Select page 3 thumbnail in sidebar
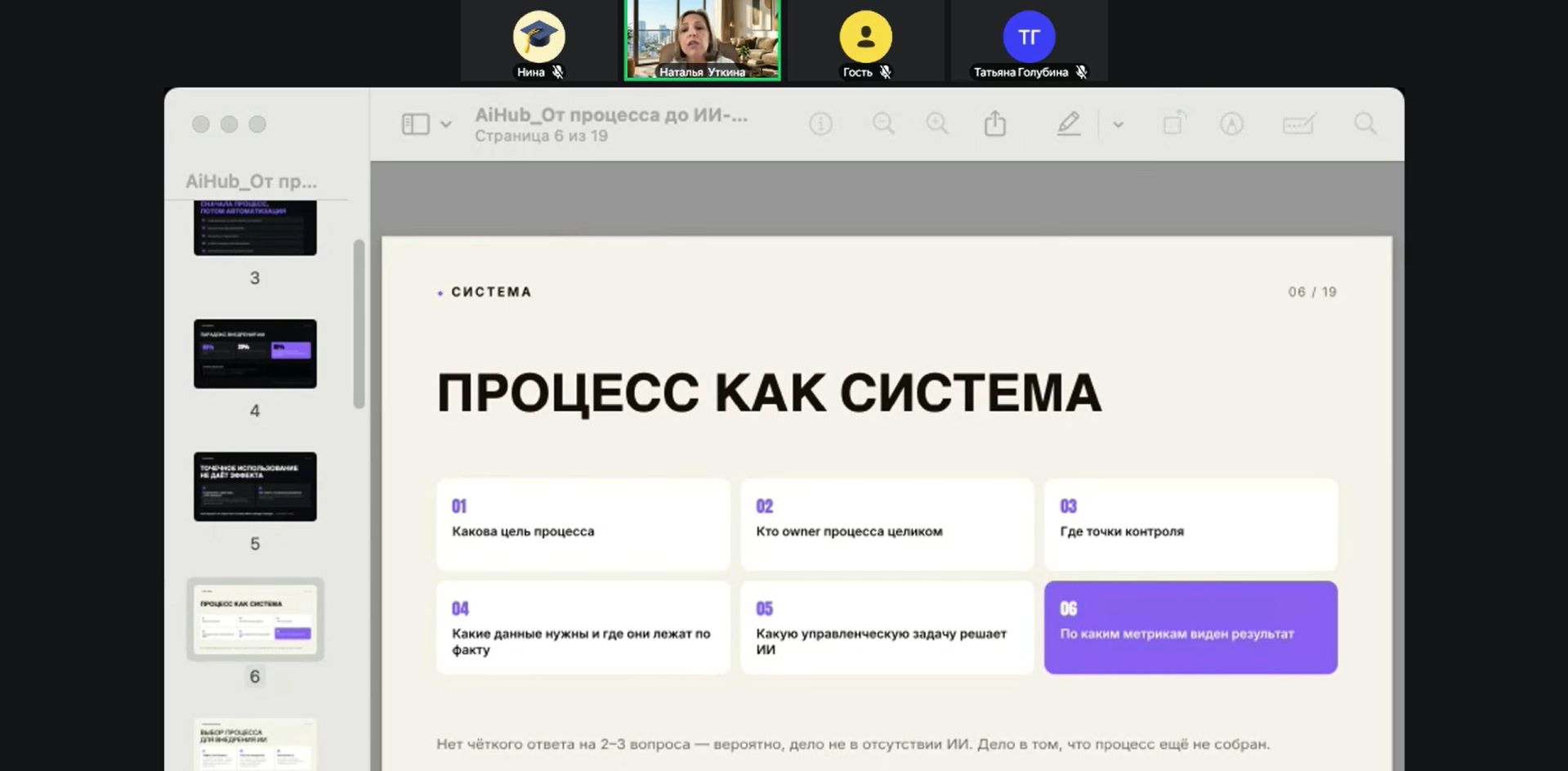 coord(255,228)
